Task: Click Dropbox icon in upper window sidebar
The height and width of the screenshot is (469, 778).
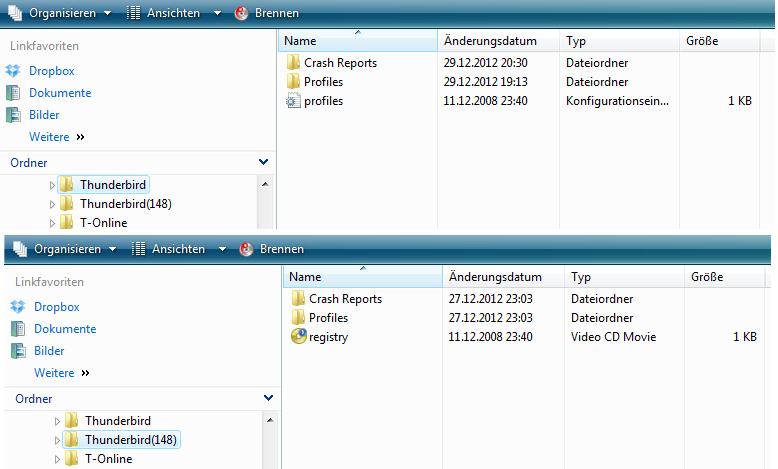Action: (13, 71)
